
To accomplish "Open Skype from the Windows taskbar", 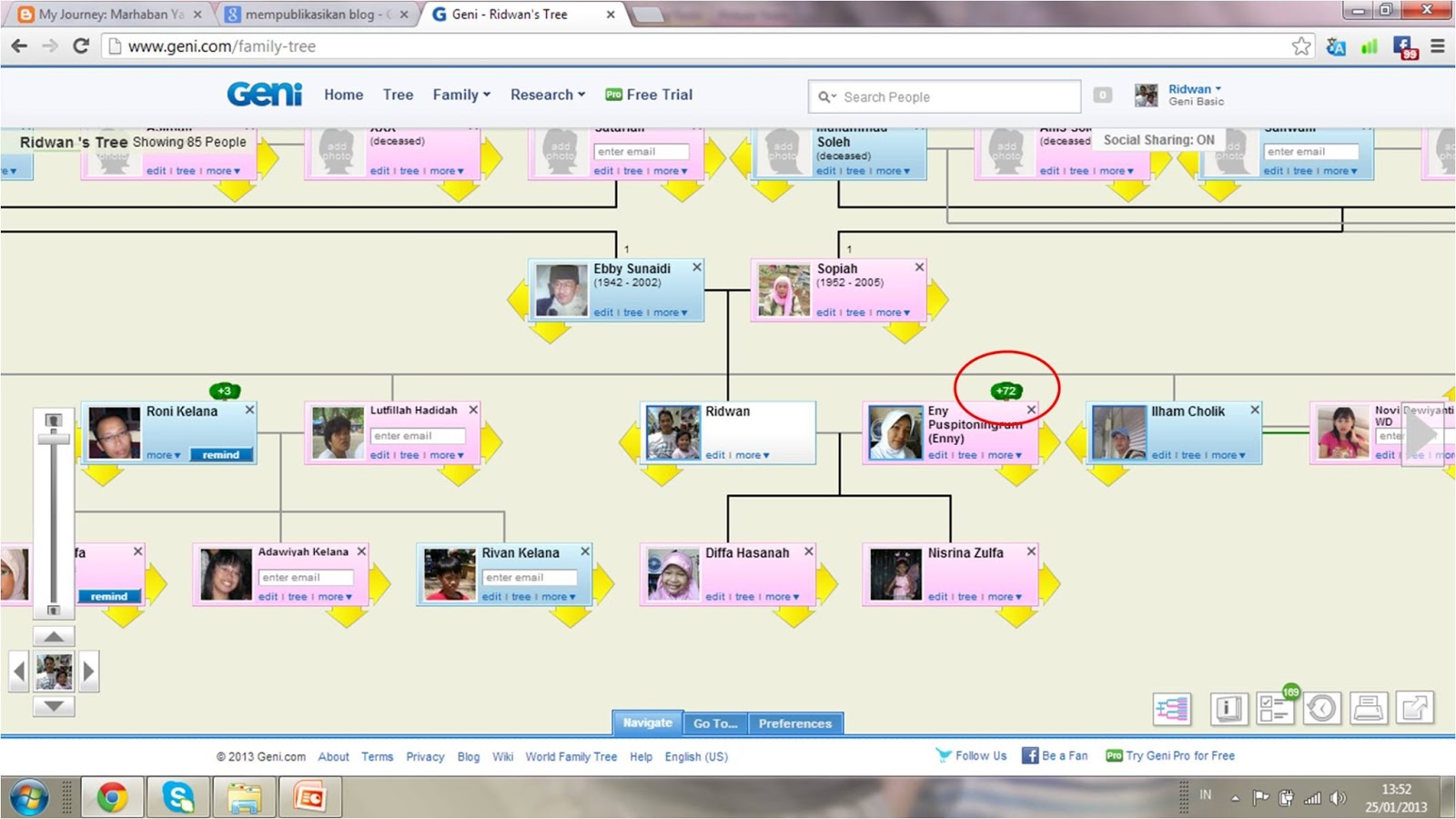I will click(178, 798).
